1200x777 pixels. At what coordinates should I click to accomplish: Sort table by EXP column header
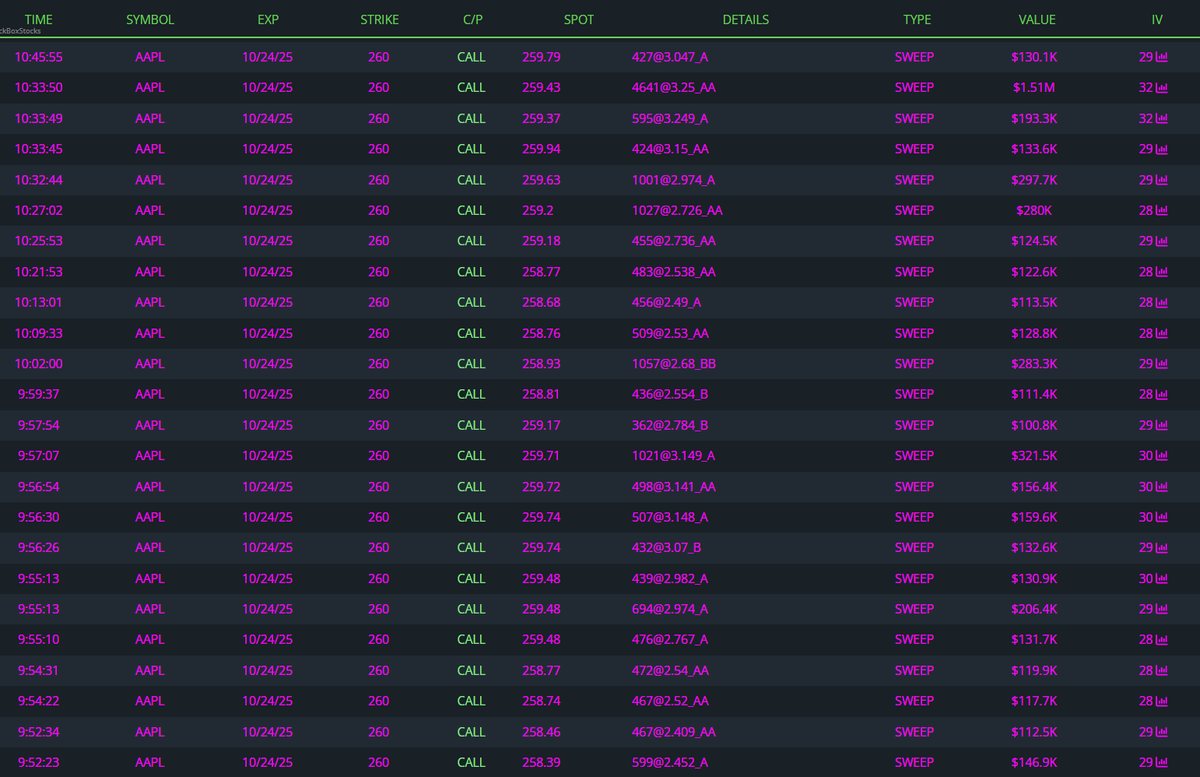pyautogui.click(x=268, y=20)
